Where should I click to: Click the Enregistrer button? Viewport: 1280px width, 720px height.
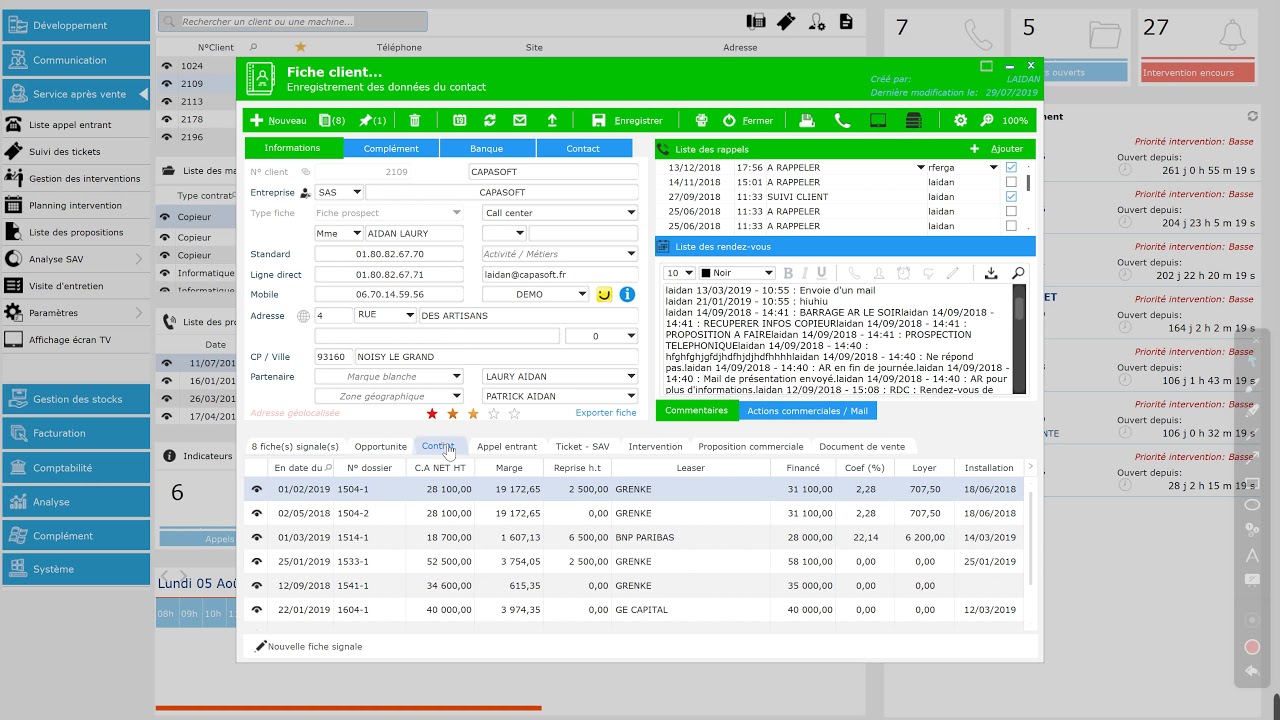(627, 120)
